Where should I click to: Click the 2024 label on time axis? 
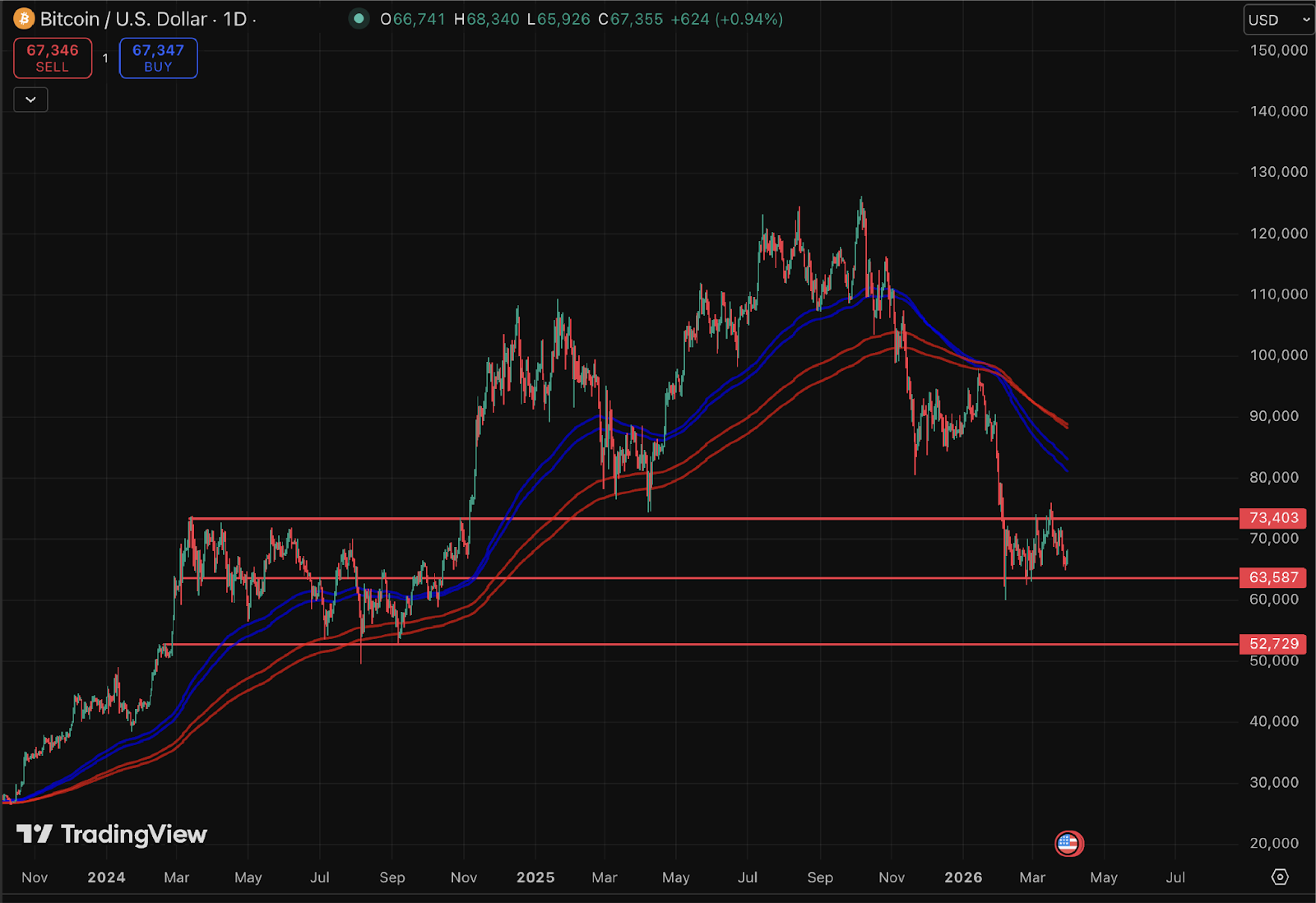click(106, 878)
